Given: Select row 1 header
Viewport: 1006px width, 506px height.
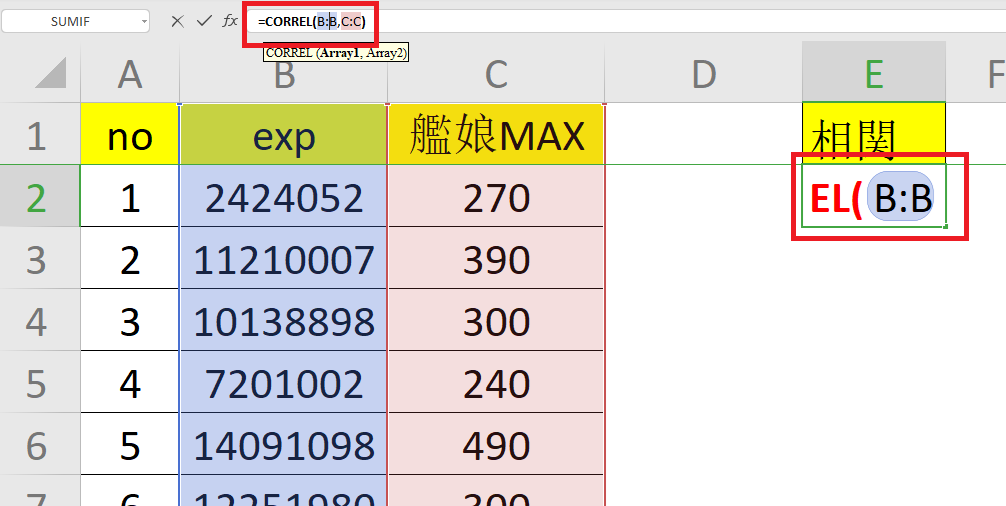Looking at the screenshot, I should 37,135.
